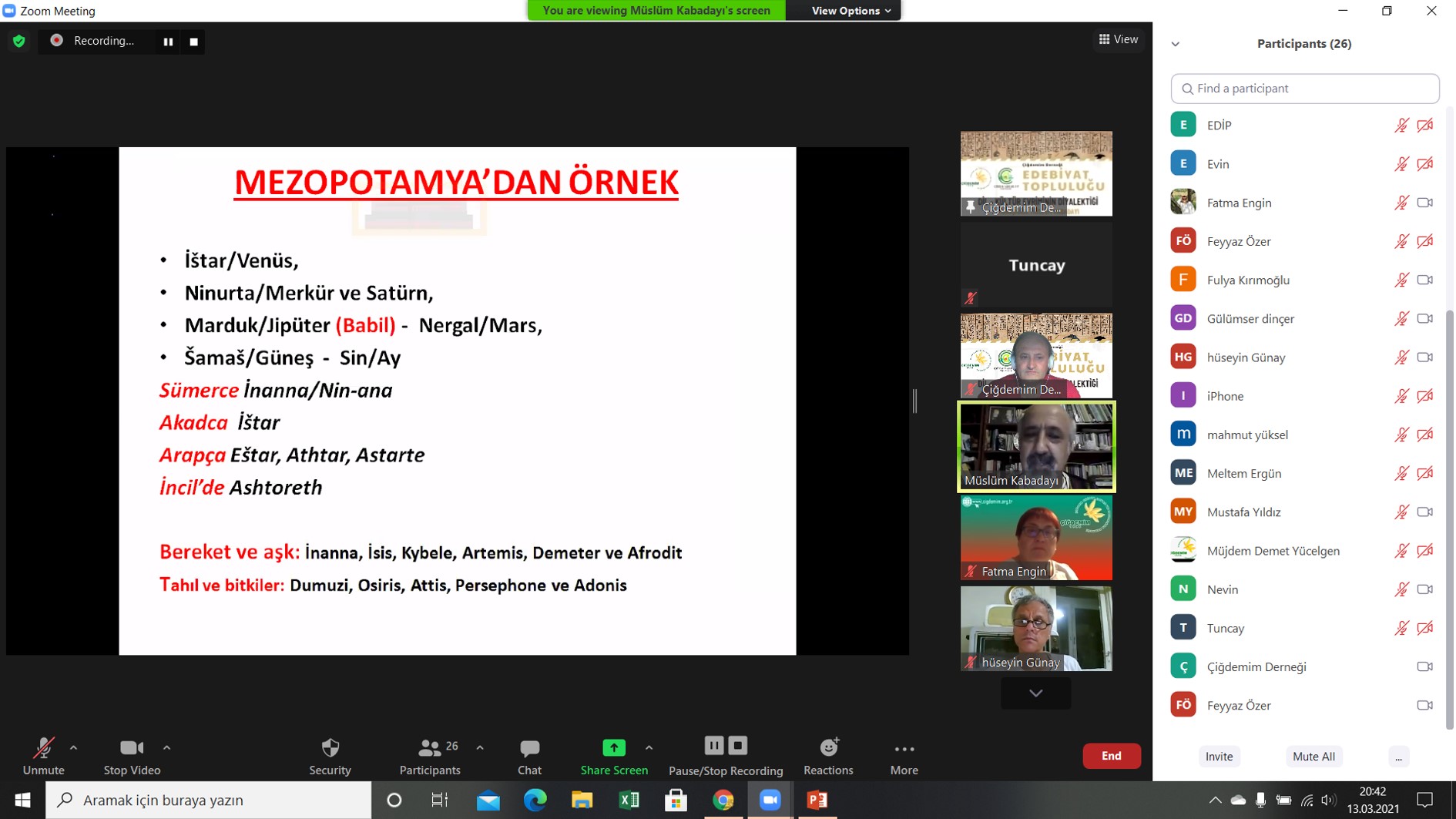Open the View layout options

pos(1118,39)
